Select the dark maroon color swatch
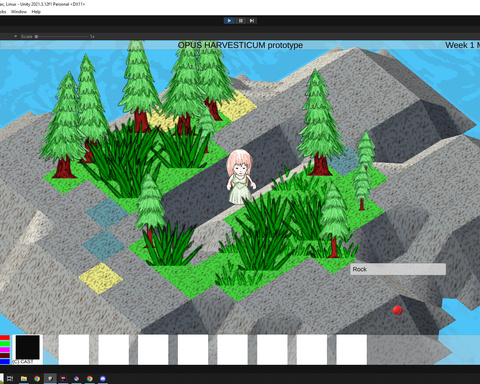This screenshot has width=480, height=384. click(x=5, y=356)
